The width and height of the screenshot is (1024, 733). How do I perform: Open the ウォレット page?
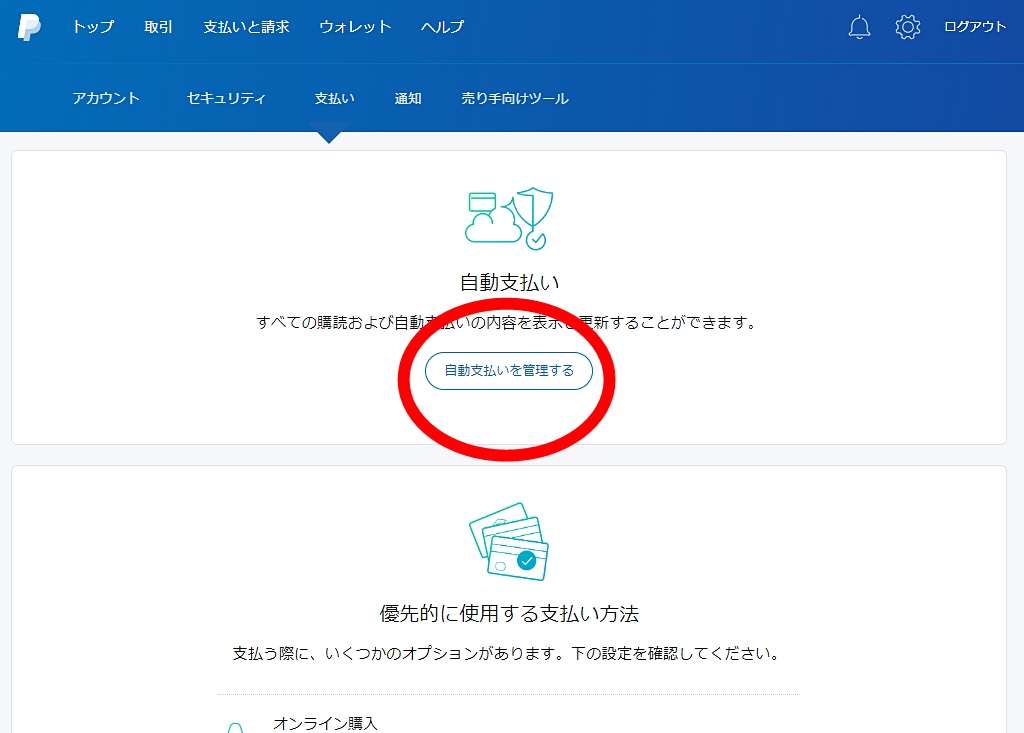click(355, 27)
